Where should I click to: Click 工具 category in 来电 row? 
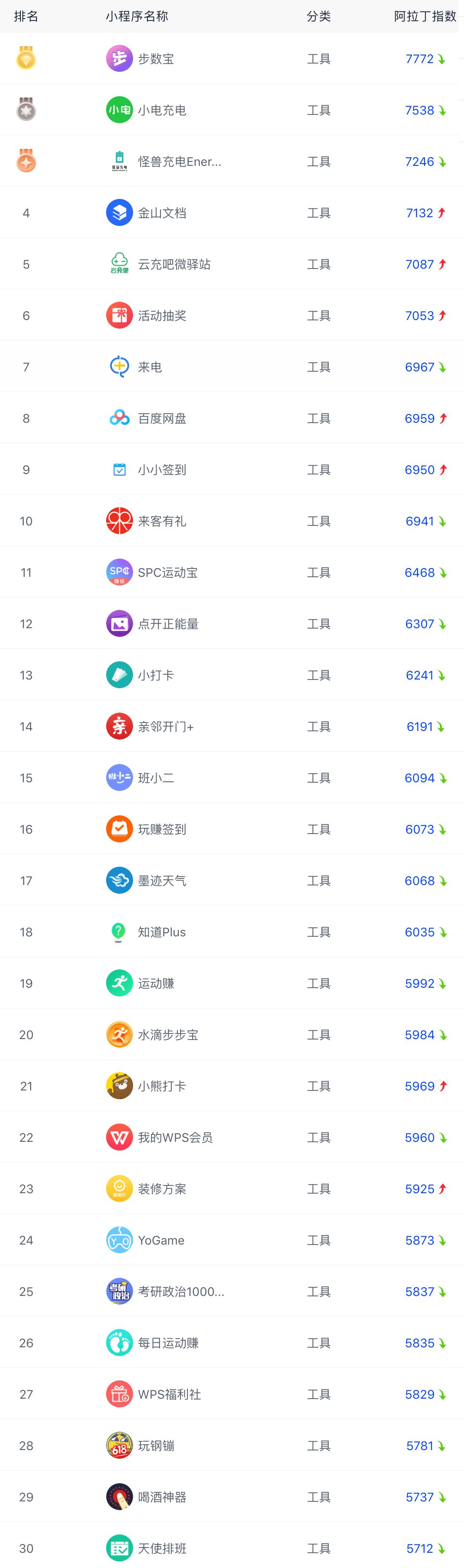tap(319, 367)
